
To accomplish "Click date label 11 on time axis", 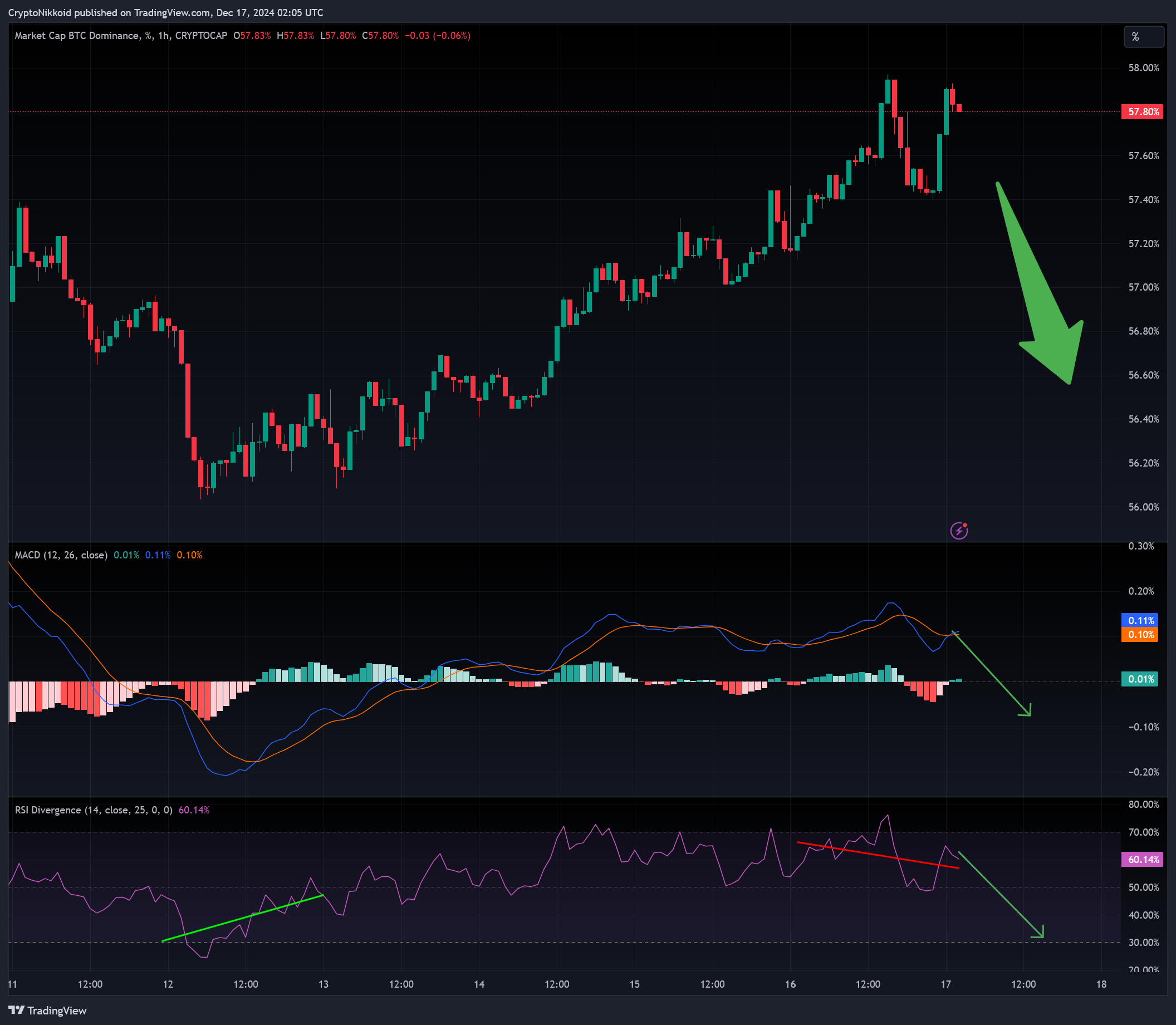I will 13,984.
